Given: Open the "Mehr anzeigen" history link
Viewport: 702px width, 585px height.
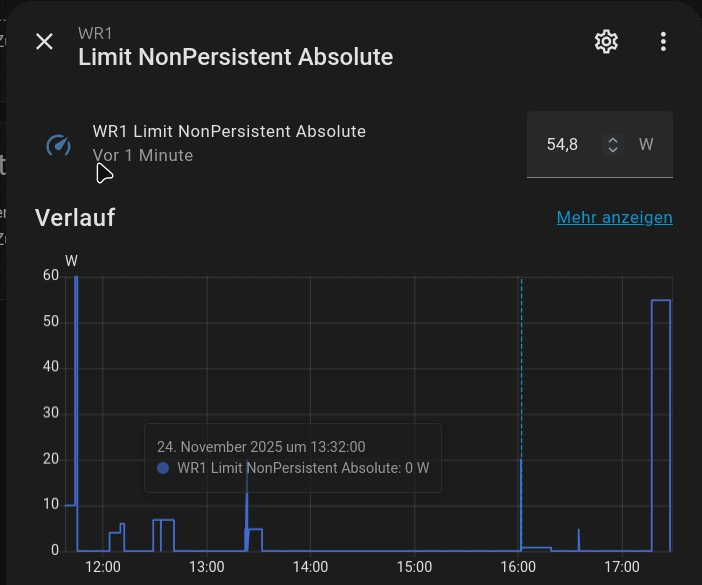Looking at the screenshot, I should point(614,217).
